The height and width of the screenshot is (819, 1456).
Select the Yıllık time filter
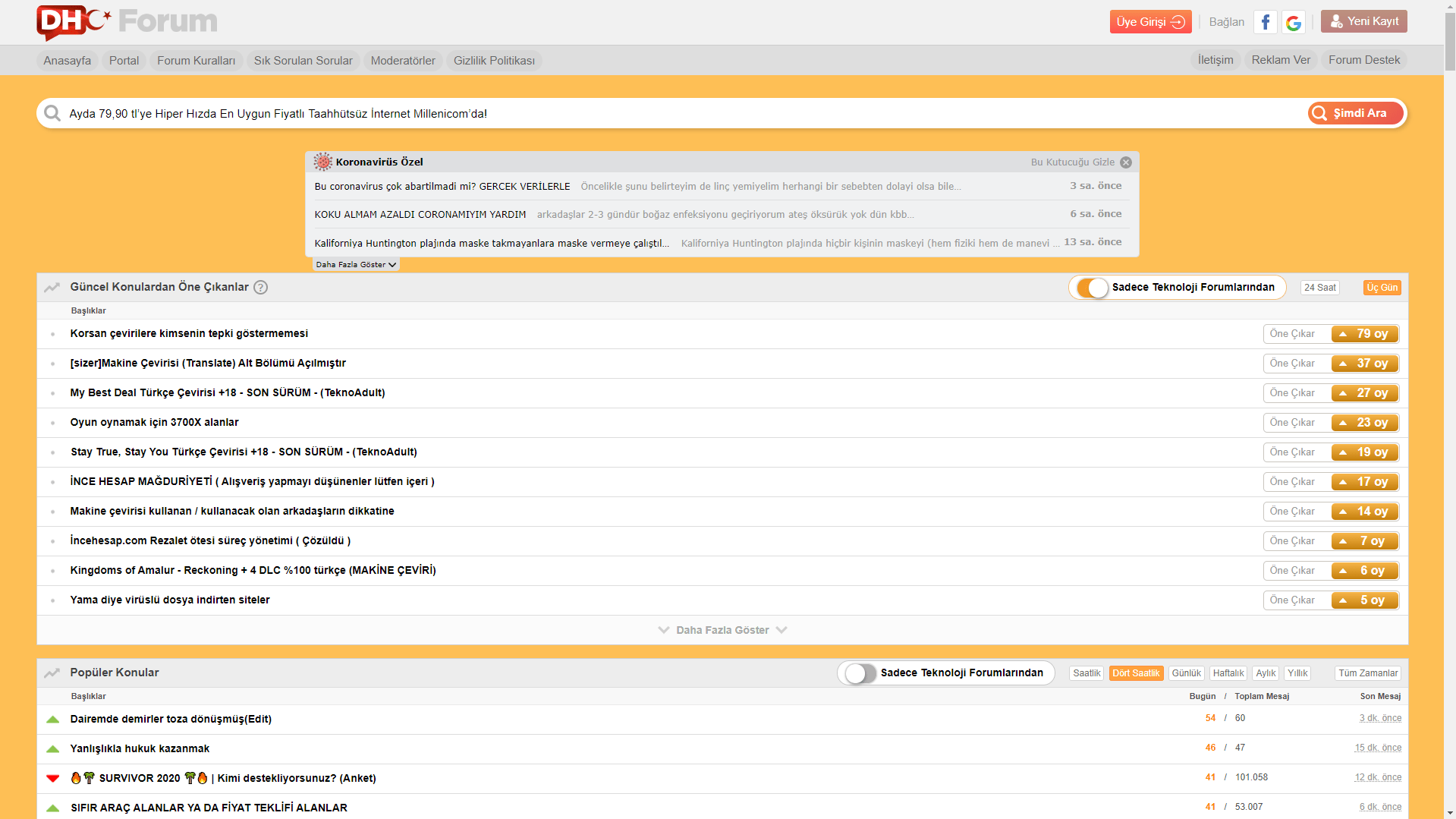[1297, 673]
